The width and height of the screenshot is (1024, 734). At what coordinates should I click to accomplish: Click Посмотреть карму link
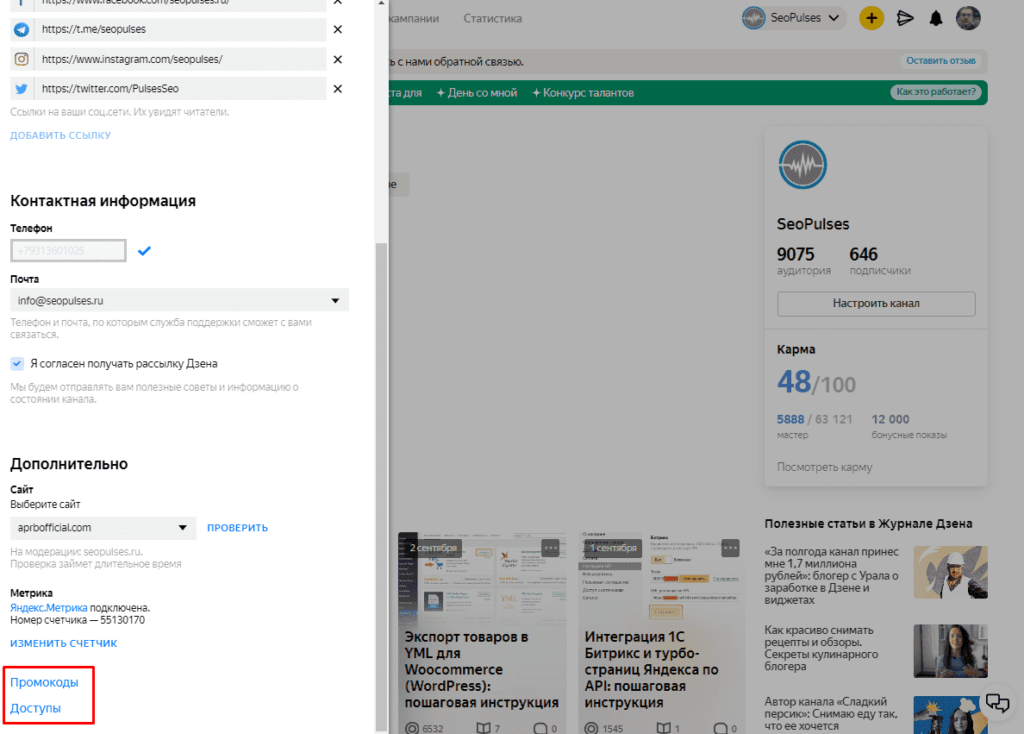coord(824,467)
